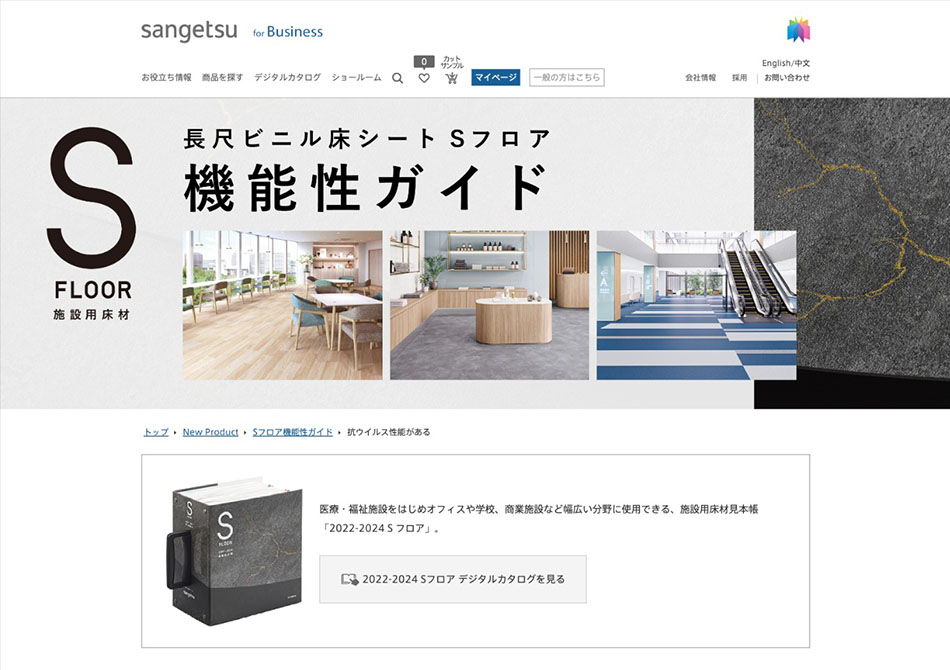The width and height of the screenshot is (950, 670).
Task: Click the マイページ button
Action: point(496,78)
